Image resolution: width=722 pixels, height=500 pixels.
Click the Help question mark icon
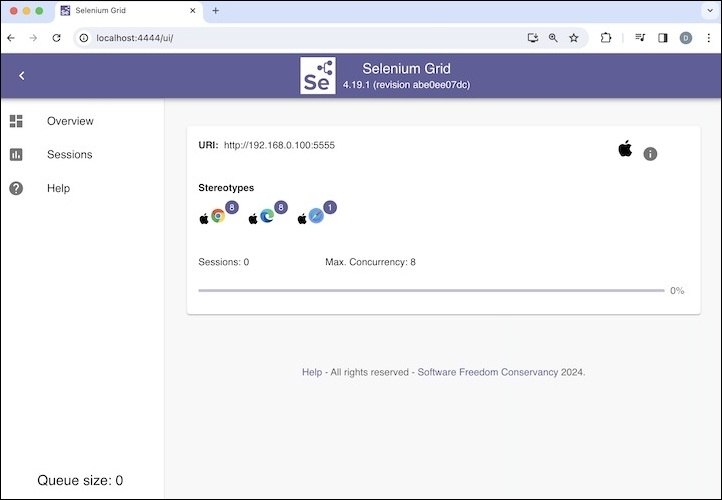(16, 188)
